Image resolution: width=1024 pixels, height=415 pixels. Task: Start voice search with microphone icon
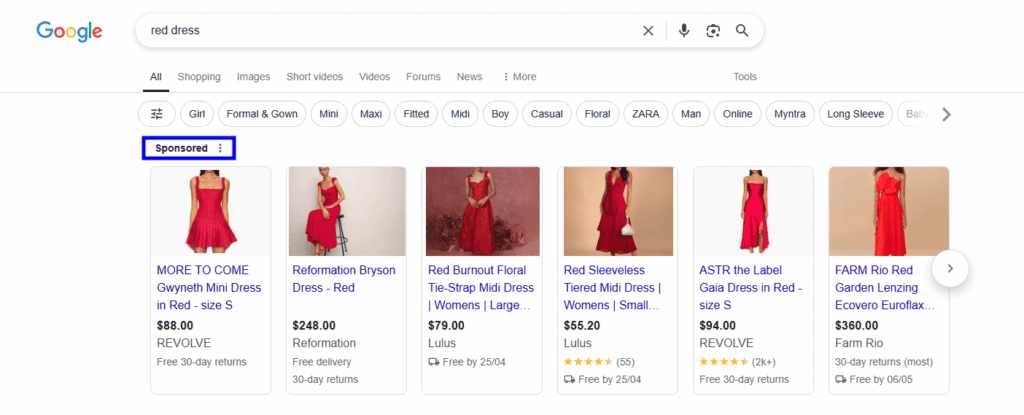coord(684,31)
